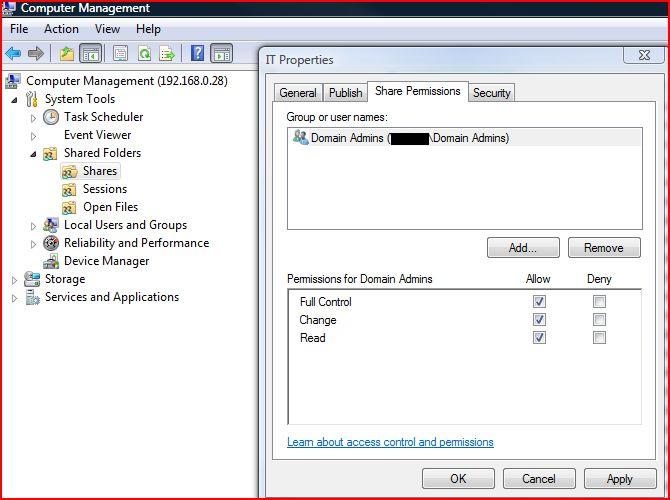
Task: Expand the Storage node
Action: click(15, 280)
